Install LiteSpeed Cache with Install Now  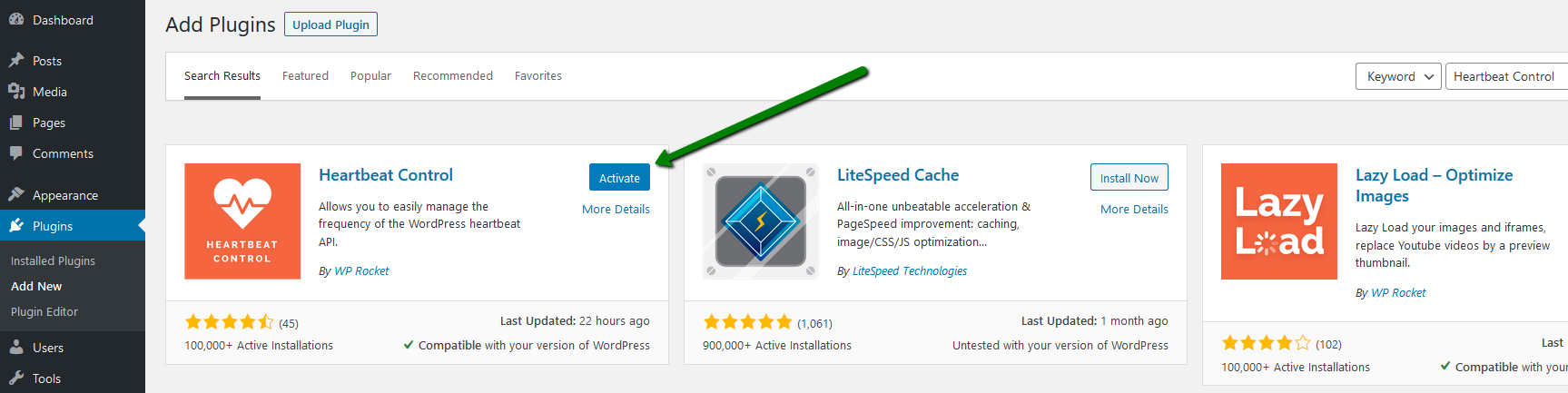tap(1129, 178)
